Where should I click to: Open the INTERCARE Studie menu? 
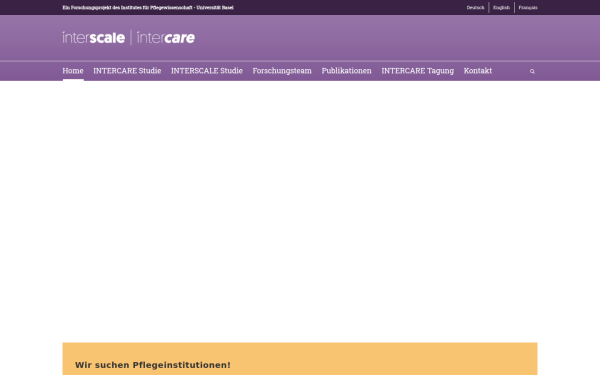(127, 71)
